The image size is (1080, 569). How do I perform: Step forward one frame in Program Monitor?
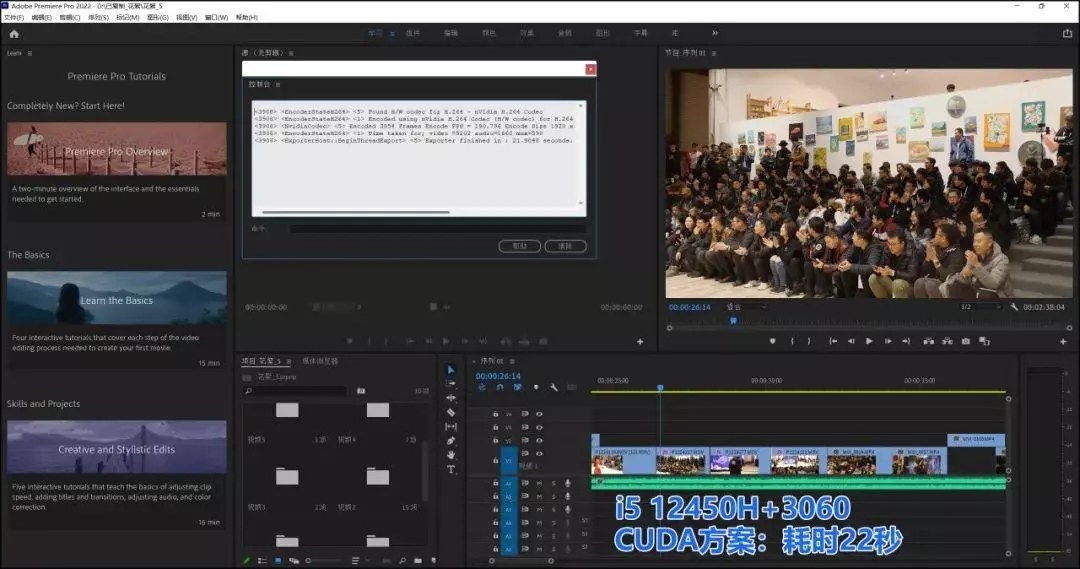888,341
